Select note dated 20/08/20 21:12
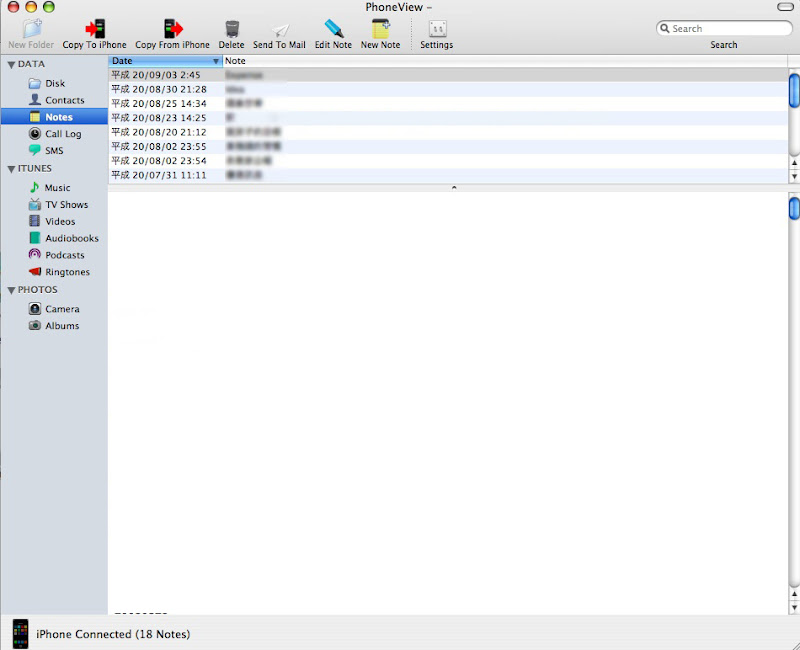The width and height of the screenshot is (800, 650). (448, 132)
